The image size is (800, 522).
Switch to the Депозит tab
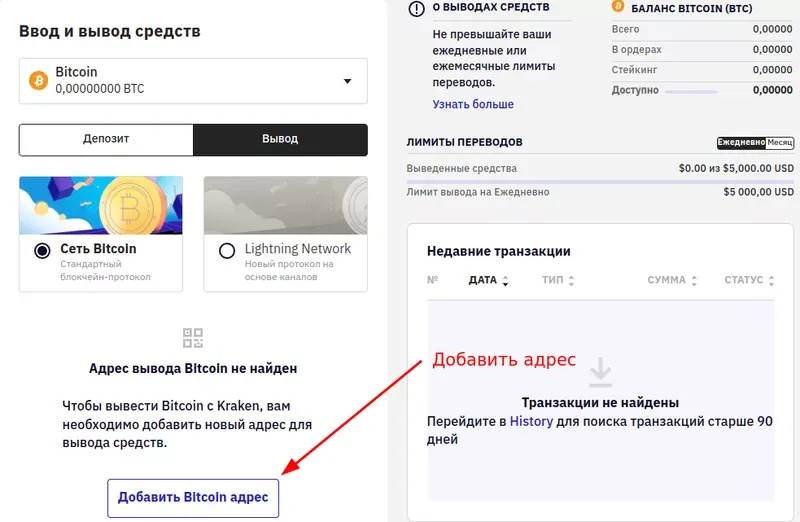coord(106,139)
